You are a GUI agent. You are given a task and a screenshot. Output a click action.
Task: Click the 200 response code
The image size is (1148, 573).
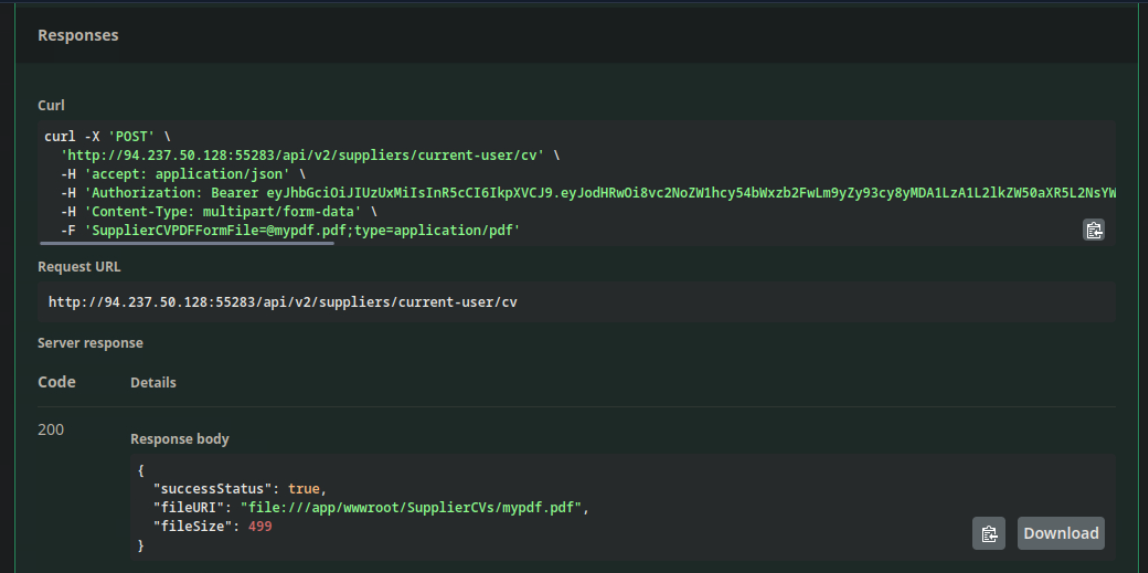pyautogui.click(x=51, y=430)
